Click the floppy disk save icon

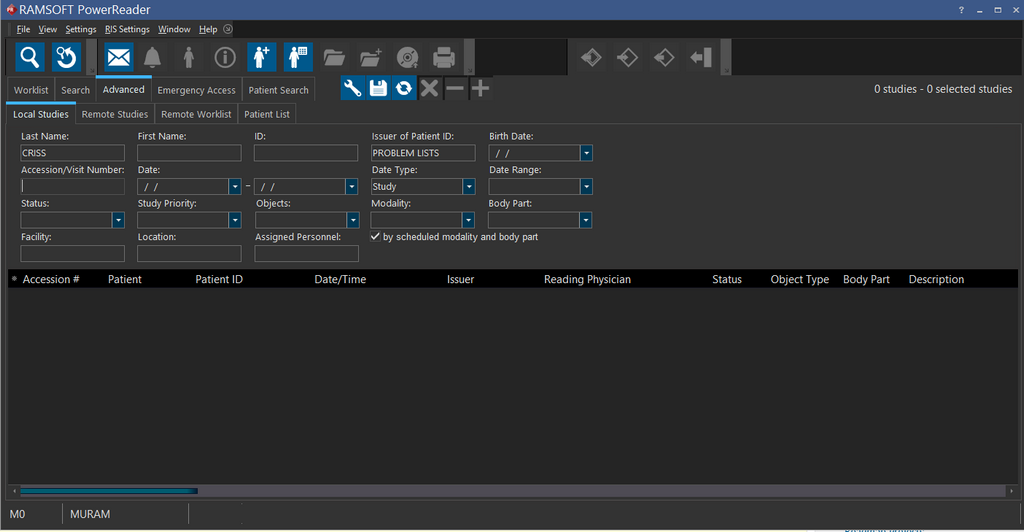click(x=378, y=89)
